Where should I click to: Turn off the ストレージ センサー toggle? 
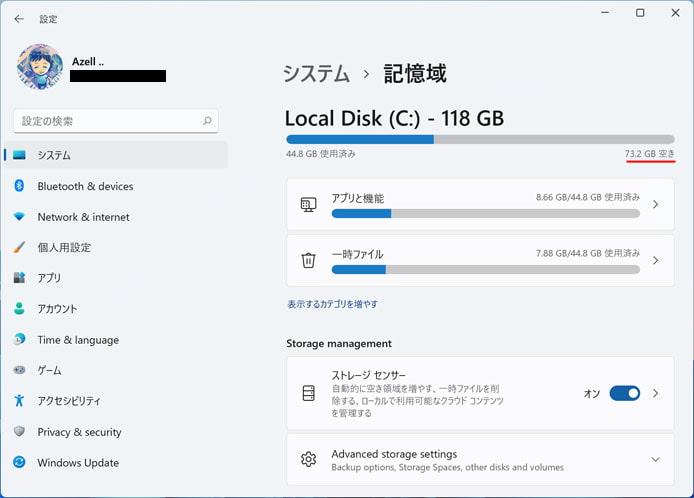click(625, 393)
